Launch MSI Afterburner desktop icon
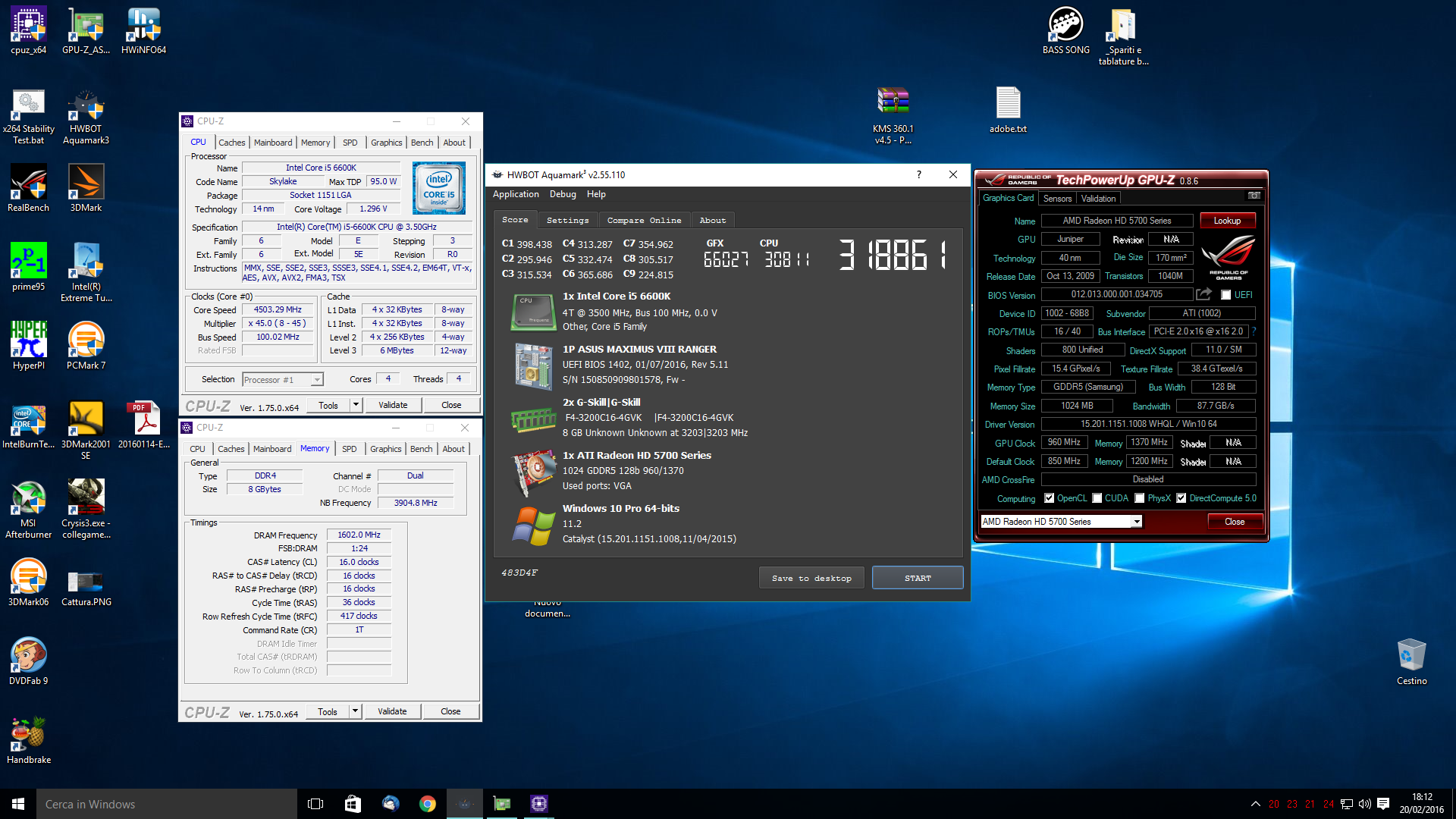This screenshot has height=819, width=1456. pos(29,509)
